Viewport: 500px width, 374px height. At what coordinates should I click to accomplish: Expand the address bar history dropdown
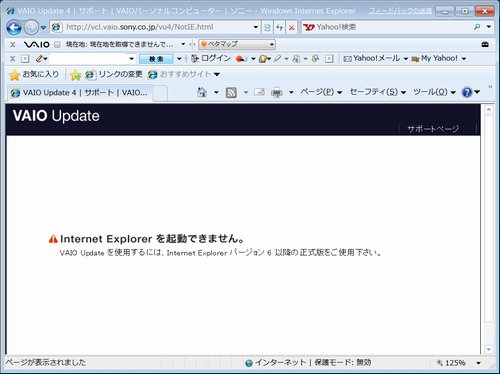point(256,27)
